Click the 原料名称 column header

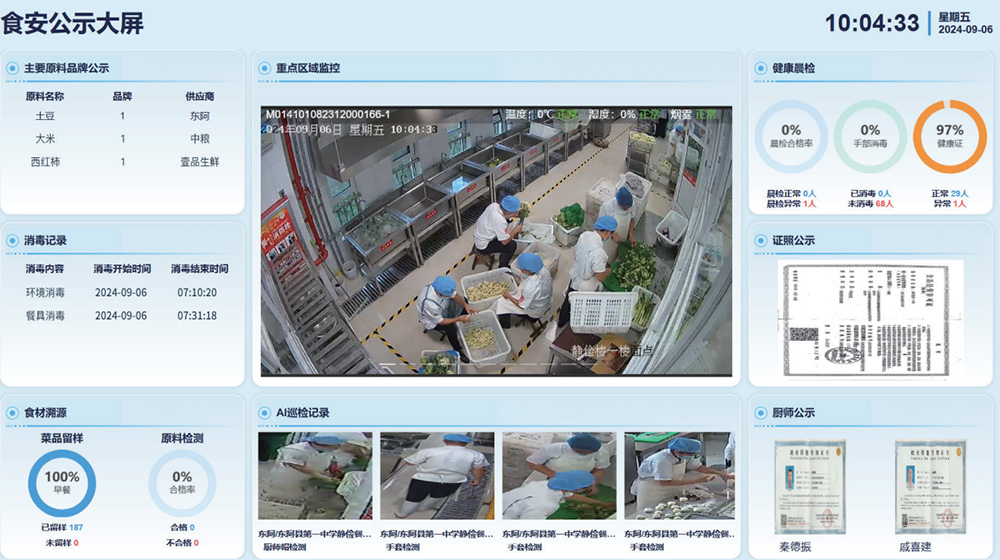click(x=45, y=96)
